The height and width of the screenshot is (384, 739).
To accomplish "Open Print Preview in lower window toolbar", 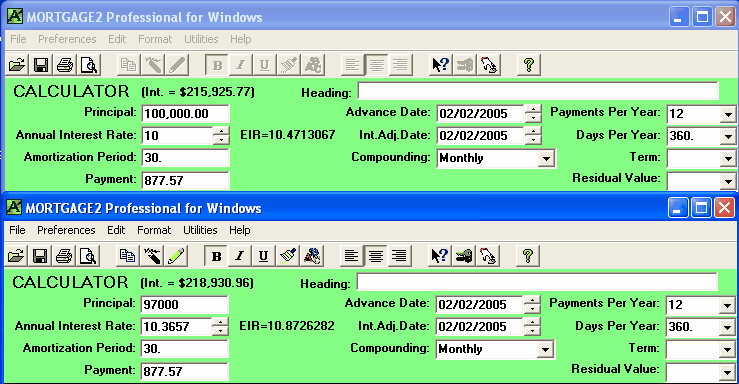I will coord(88,256).
